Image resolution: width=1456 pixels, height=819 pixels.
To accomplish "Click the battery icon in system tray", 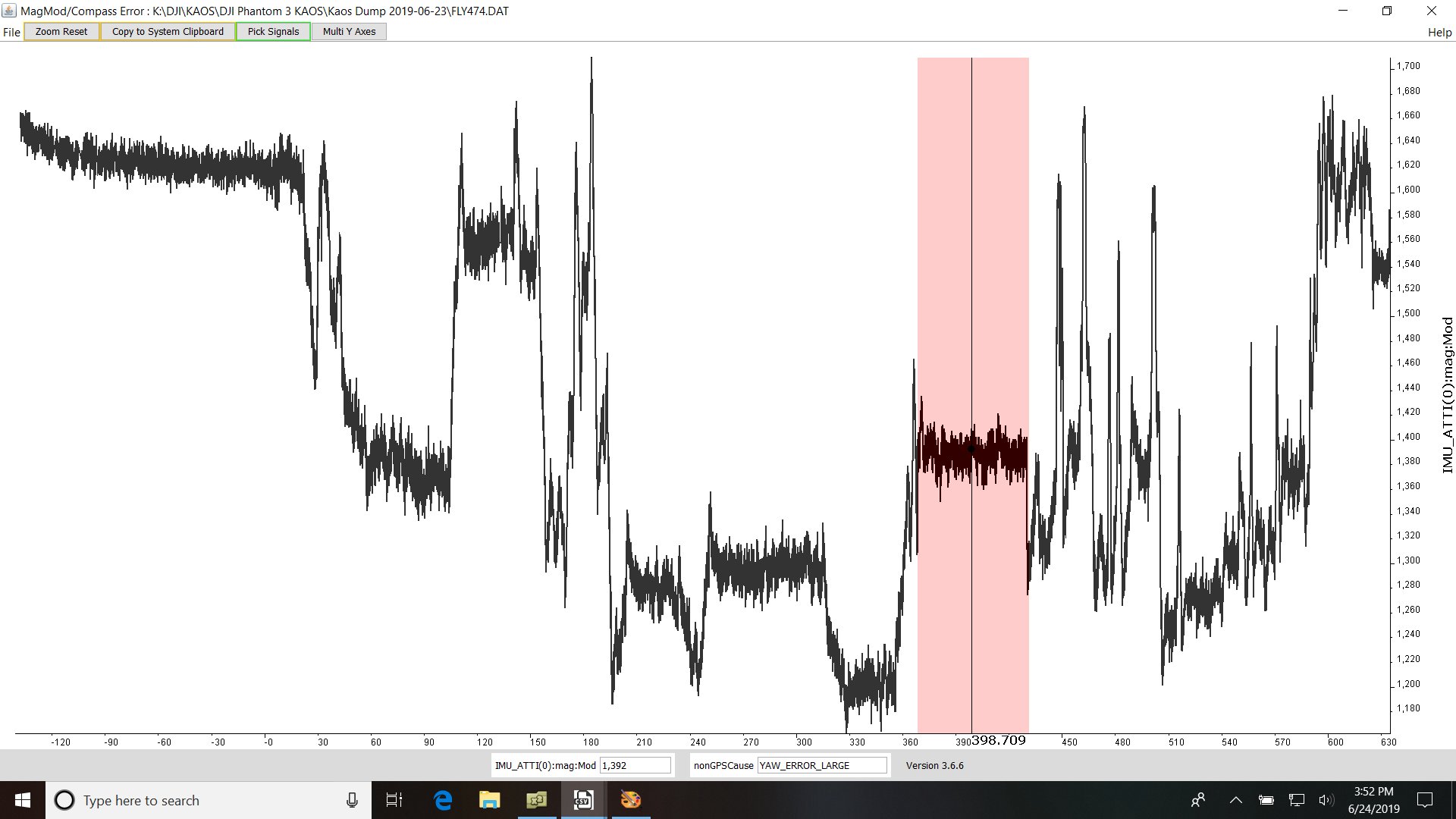I will pyautogui.click(x=1266, y=800).
